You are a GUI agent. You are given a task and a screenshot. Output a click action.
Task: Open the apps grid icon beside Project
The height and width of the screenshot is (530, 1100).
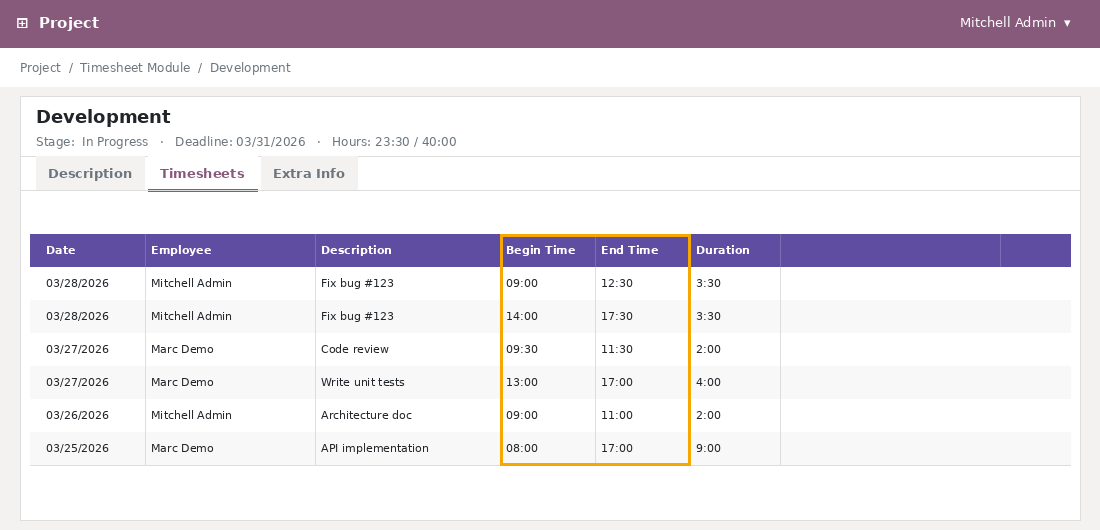[x=22, y=23]
